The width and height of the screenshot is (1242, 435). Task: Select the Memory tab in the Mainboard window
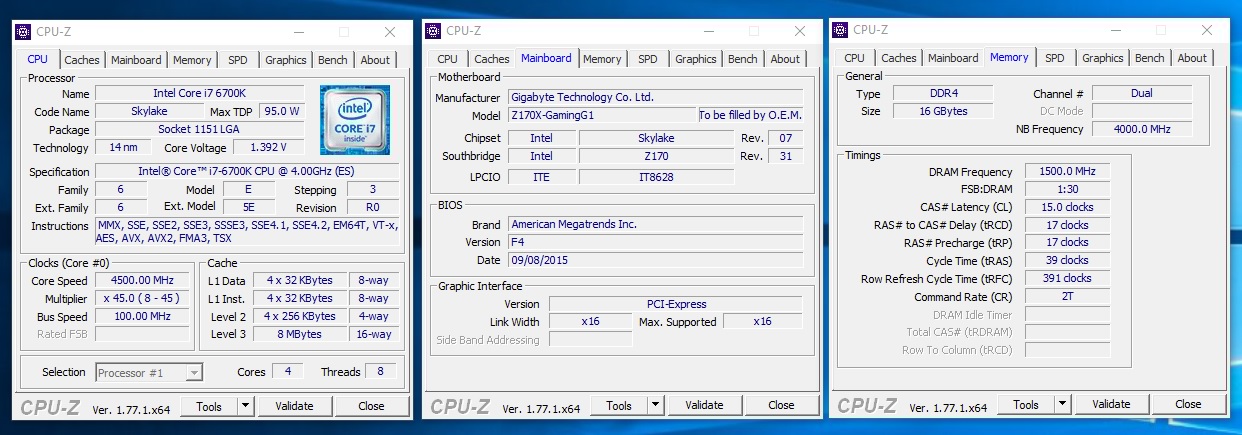pyautogui.click(x=602, y=59)
